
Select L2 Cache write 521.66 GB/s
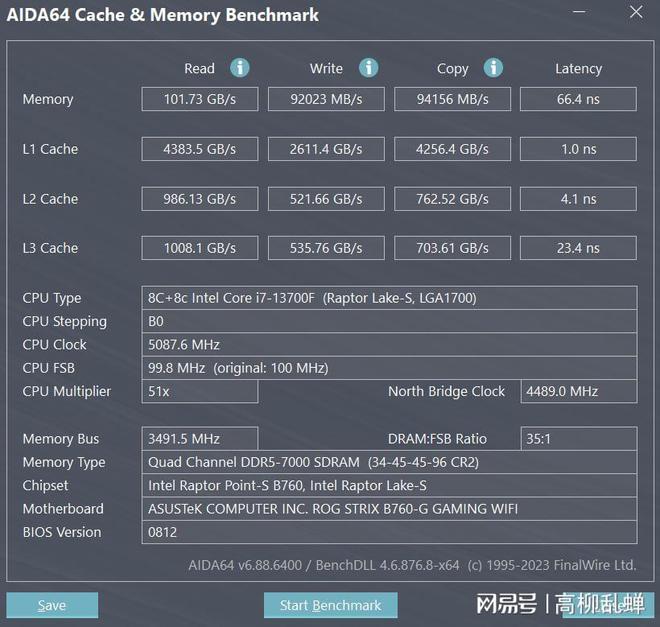click(x=326, y=199)
